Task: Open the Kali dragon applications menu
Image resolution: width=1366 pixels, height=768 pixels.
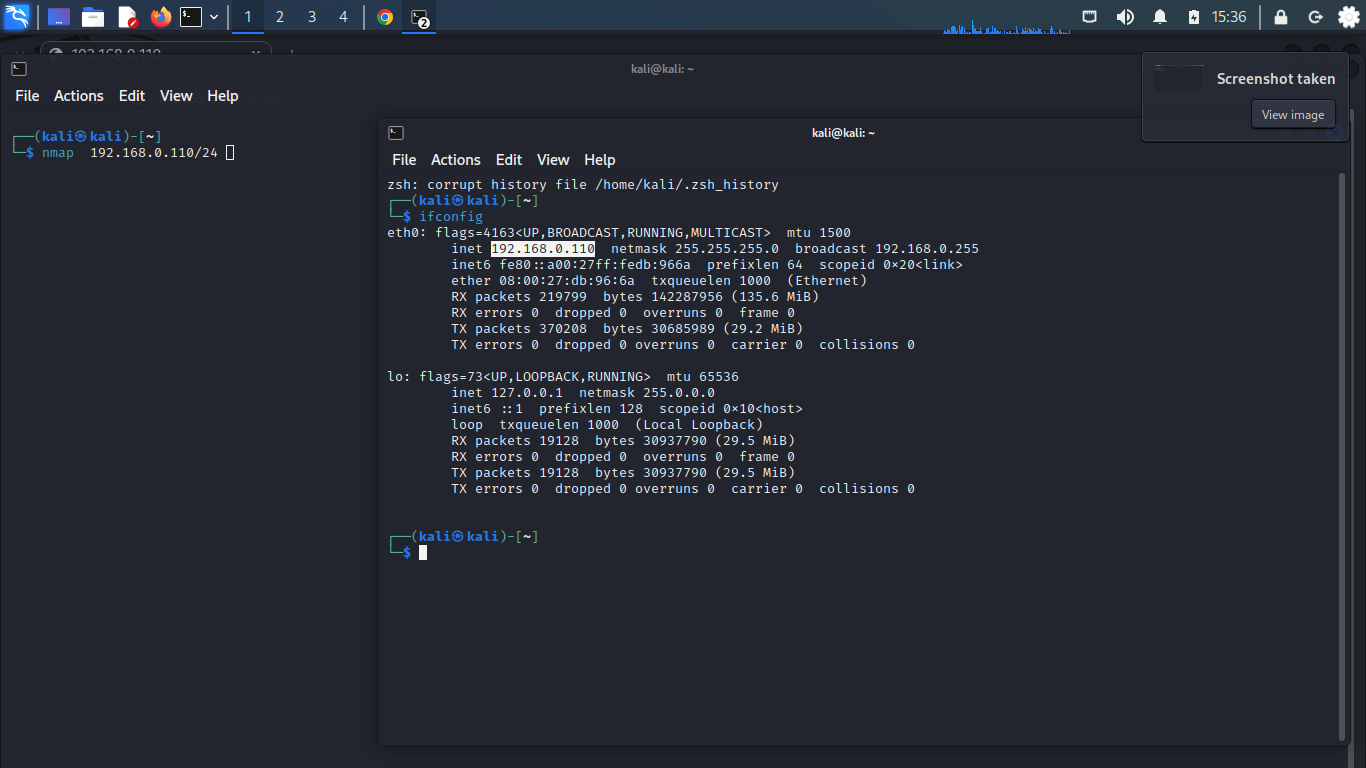Action: [x=17, y=16]
